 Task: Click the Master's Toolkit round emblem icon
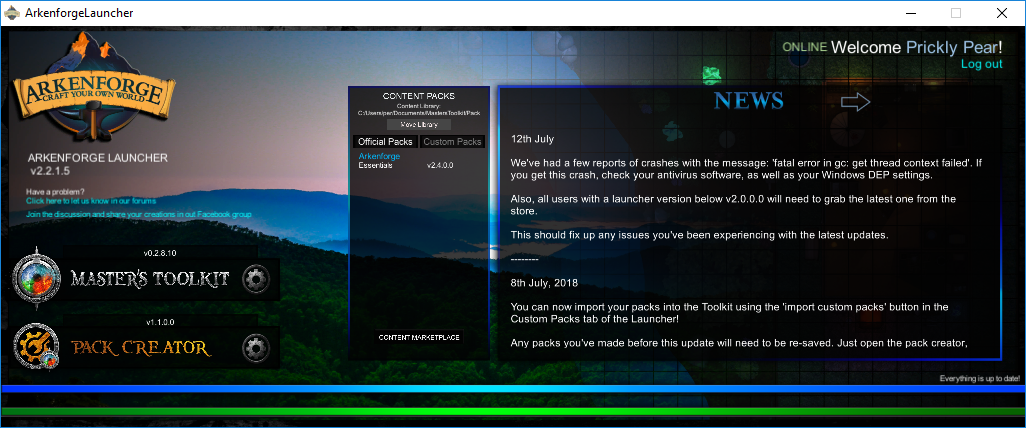(37, 278)
